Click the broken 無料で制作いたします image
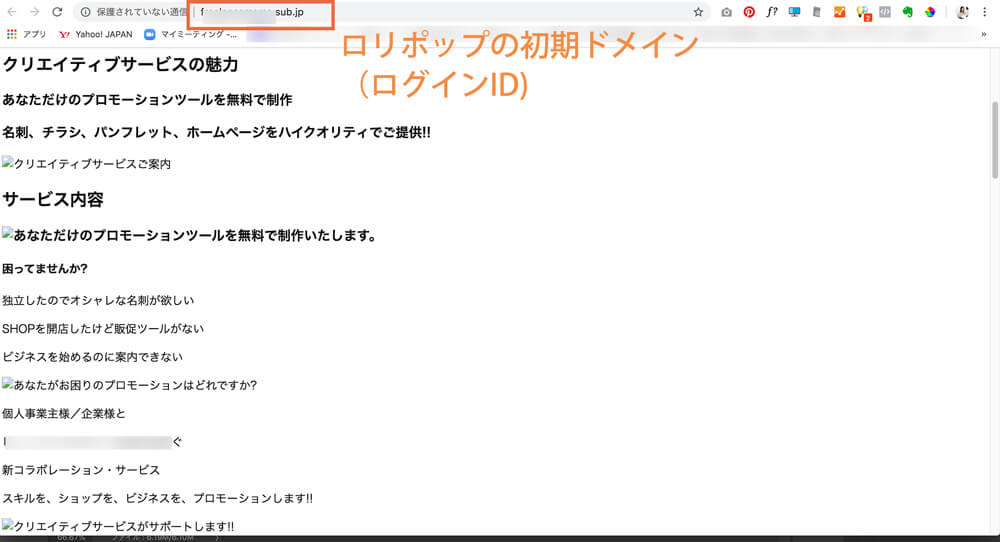The height and width of the screenshot is (542, 1000). [x=189, y=235]
